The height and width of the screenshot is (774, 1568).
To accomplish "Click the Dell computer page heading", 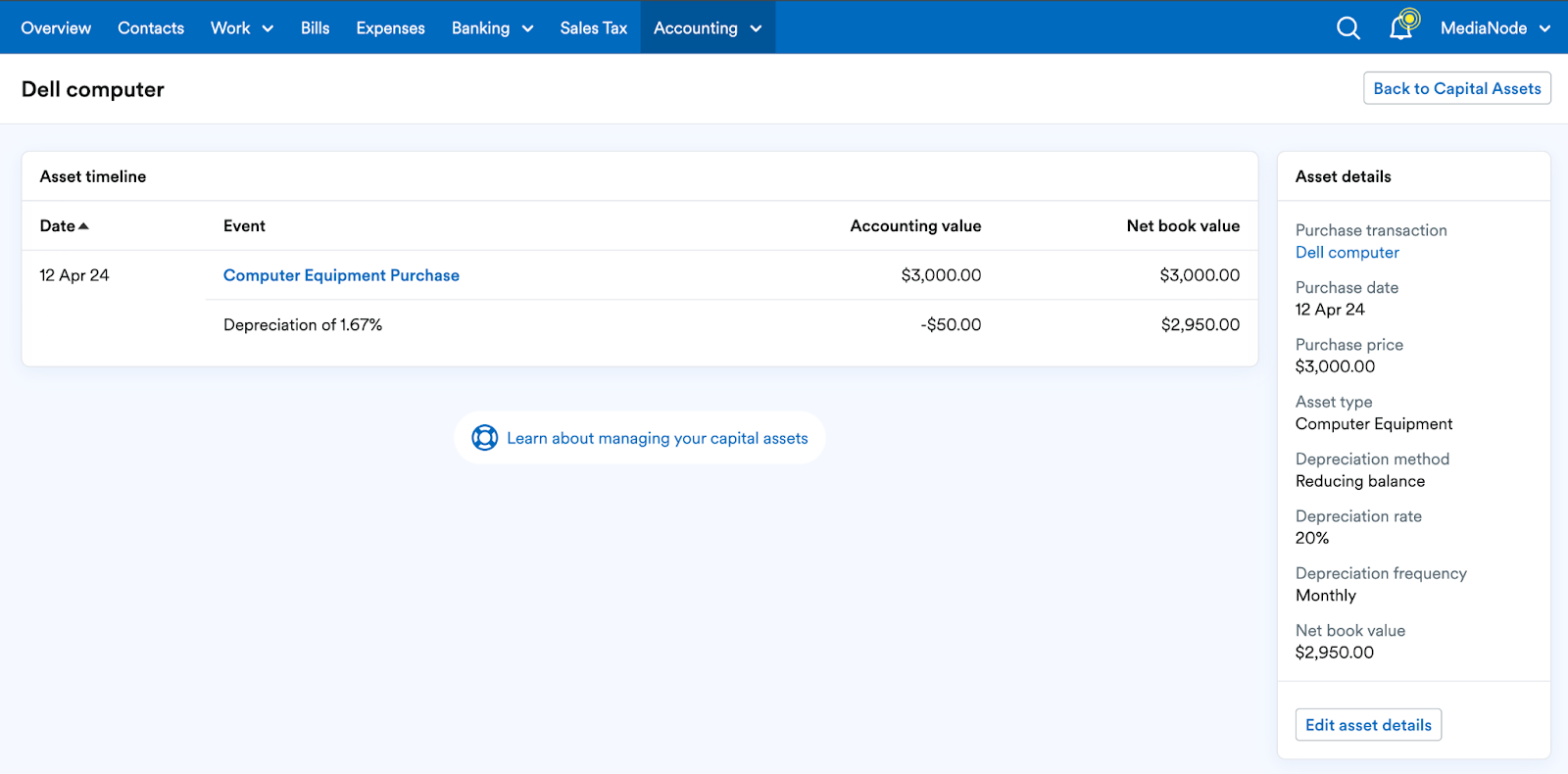I will coord(93,89).
